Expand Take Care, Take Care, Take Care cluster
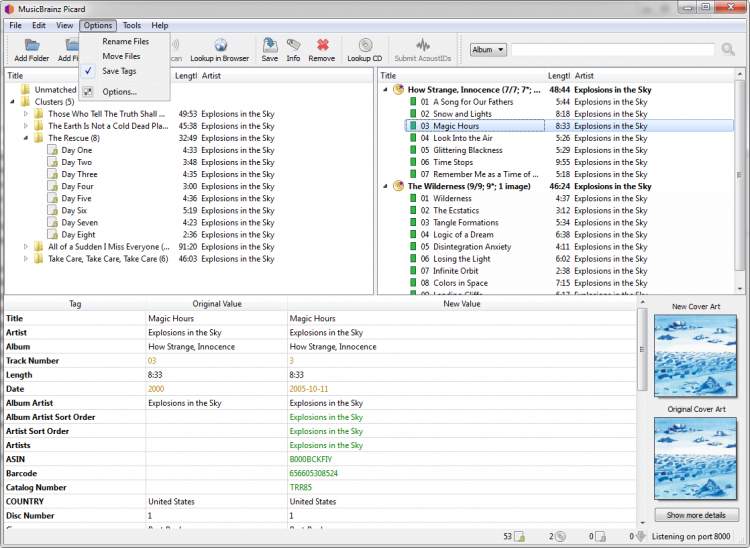This screenshot has width=750, height=548. click(x=26, y=259)
